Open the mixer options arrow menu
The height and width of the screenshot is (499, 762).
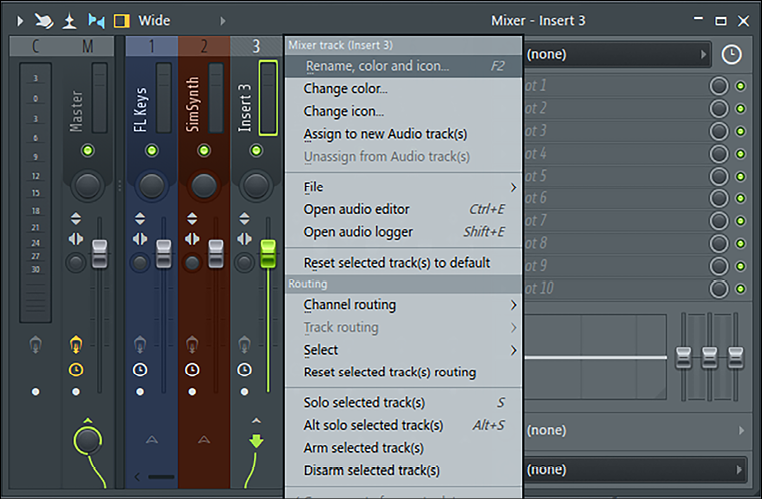[20, 21]
